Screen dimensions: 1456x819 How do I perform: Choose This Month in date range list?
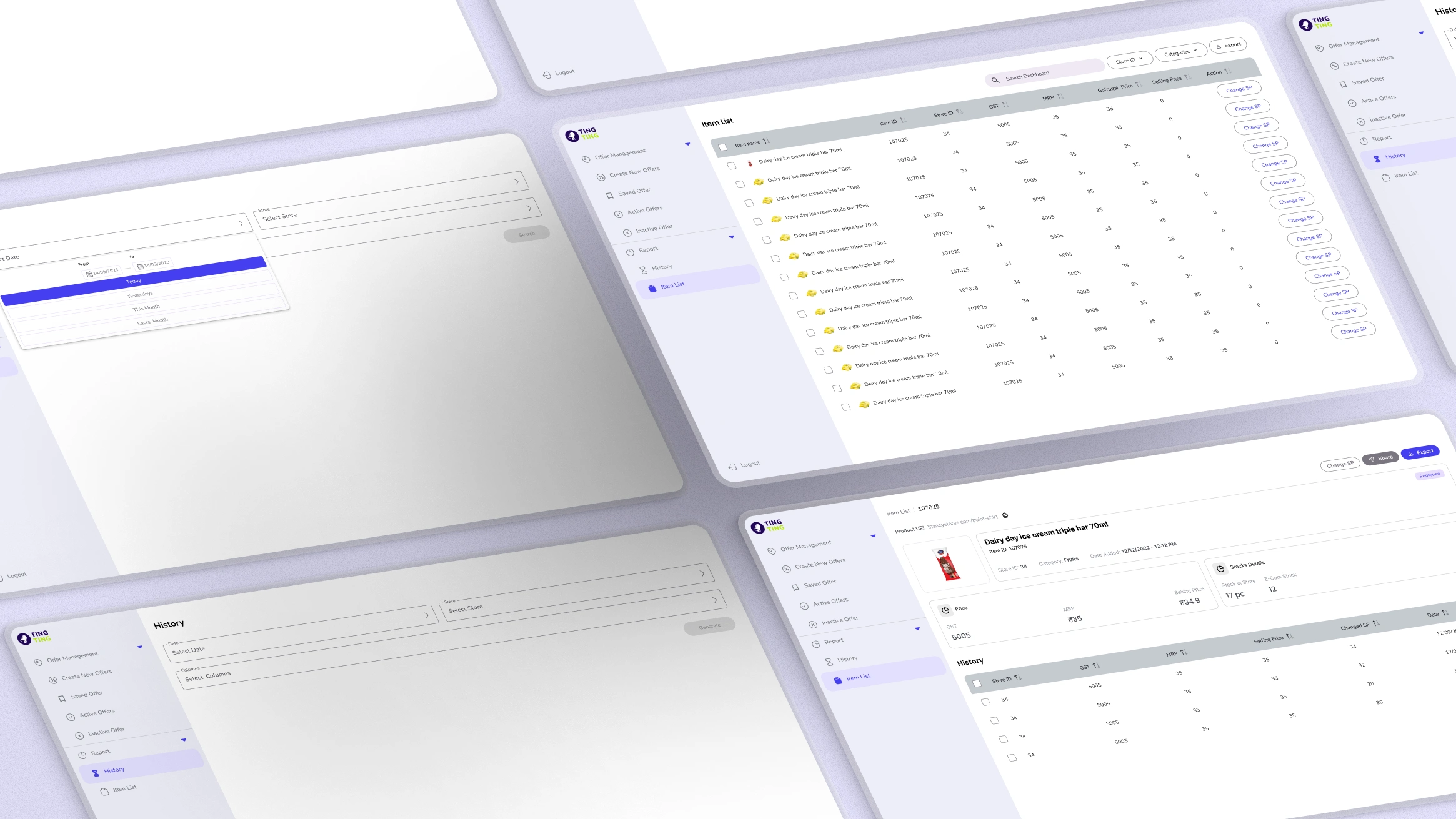146,308
